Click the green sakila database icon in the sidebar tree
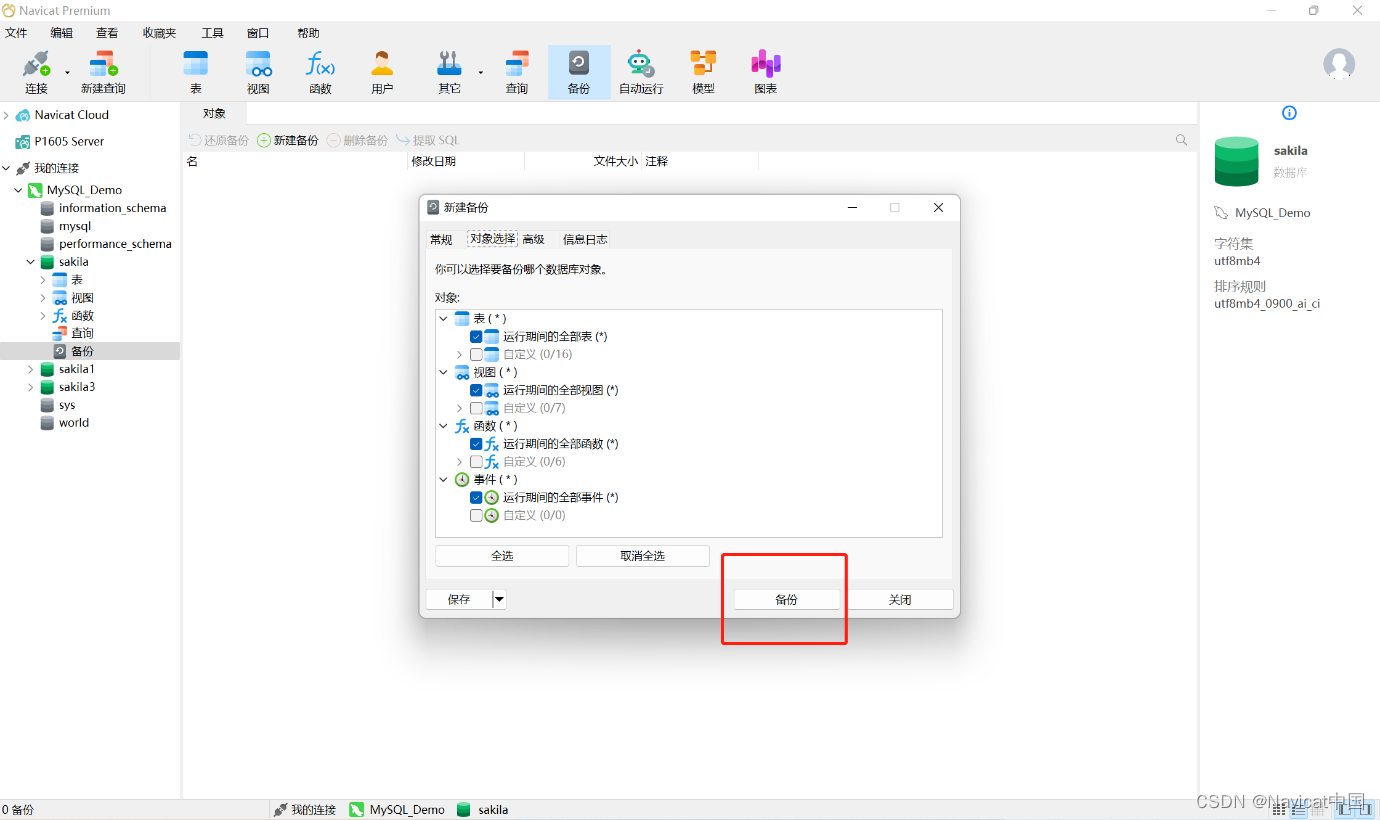The height and width of the screenshot is (820, 1380). point(47,262)
